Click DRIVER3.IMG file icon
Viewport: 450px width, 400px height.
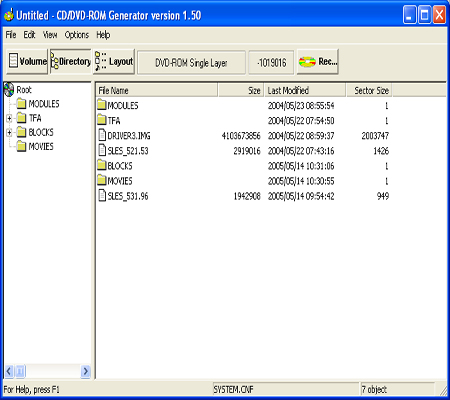click(x=102, y=135)
